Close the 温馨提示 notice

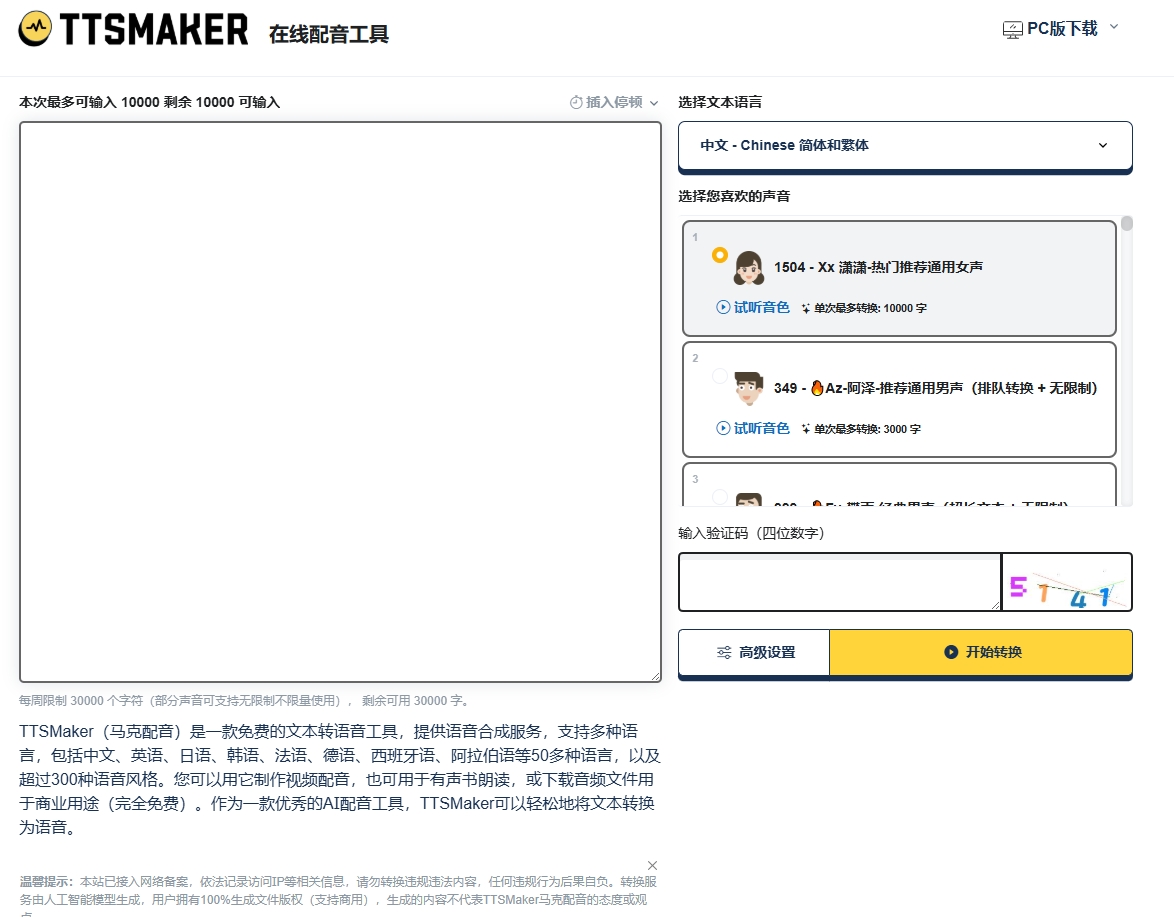coord(652,865)
